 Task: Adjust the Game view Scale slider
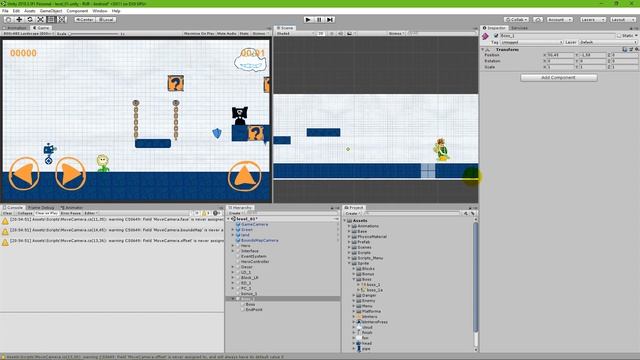(96, 33)
